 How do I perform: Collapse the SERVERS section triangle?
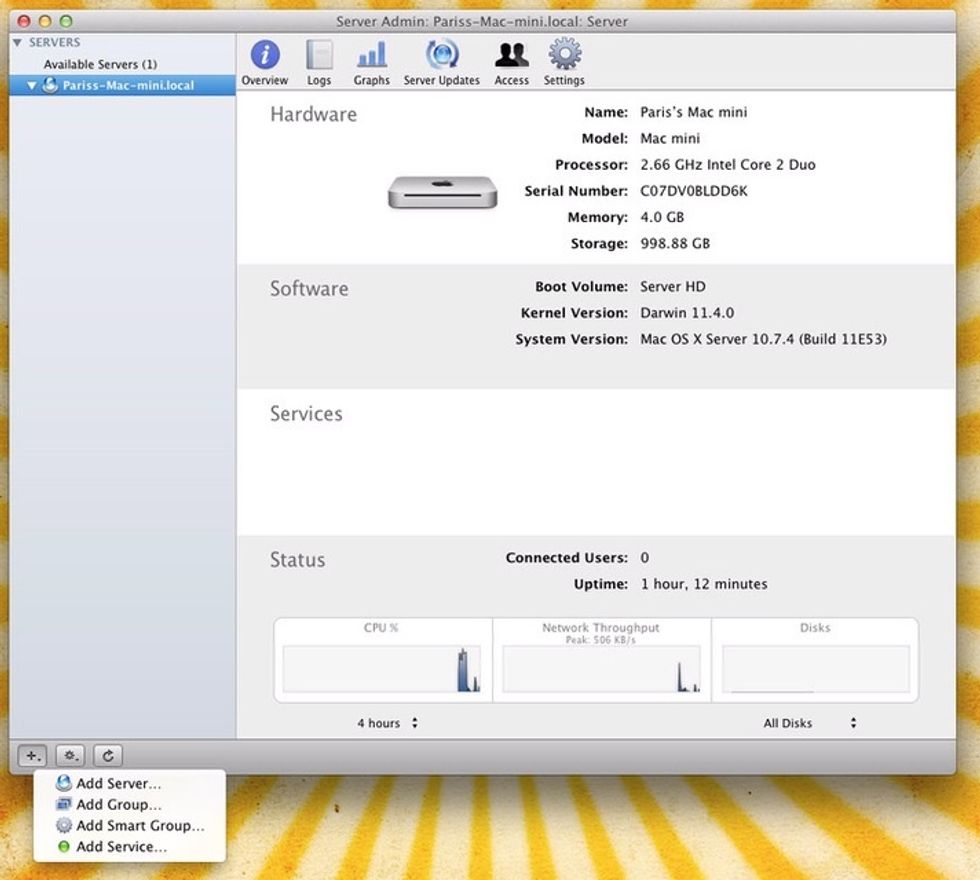click(17, 43)
